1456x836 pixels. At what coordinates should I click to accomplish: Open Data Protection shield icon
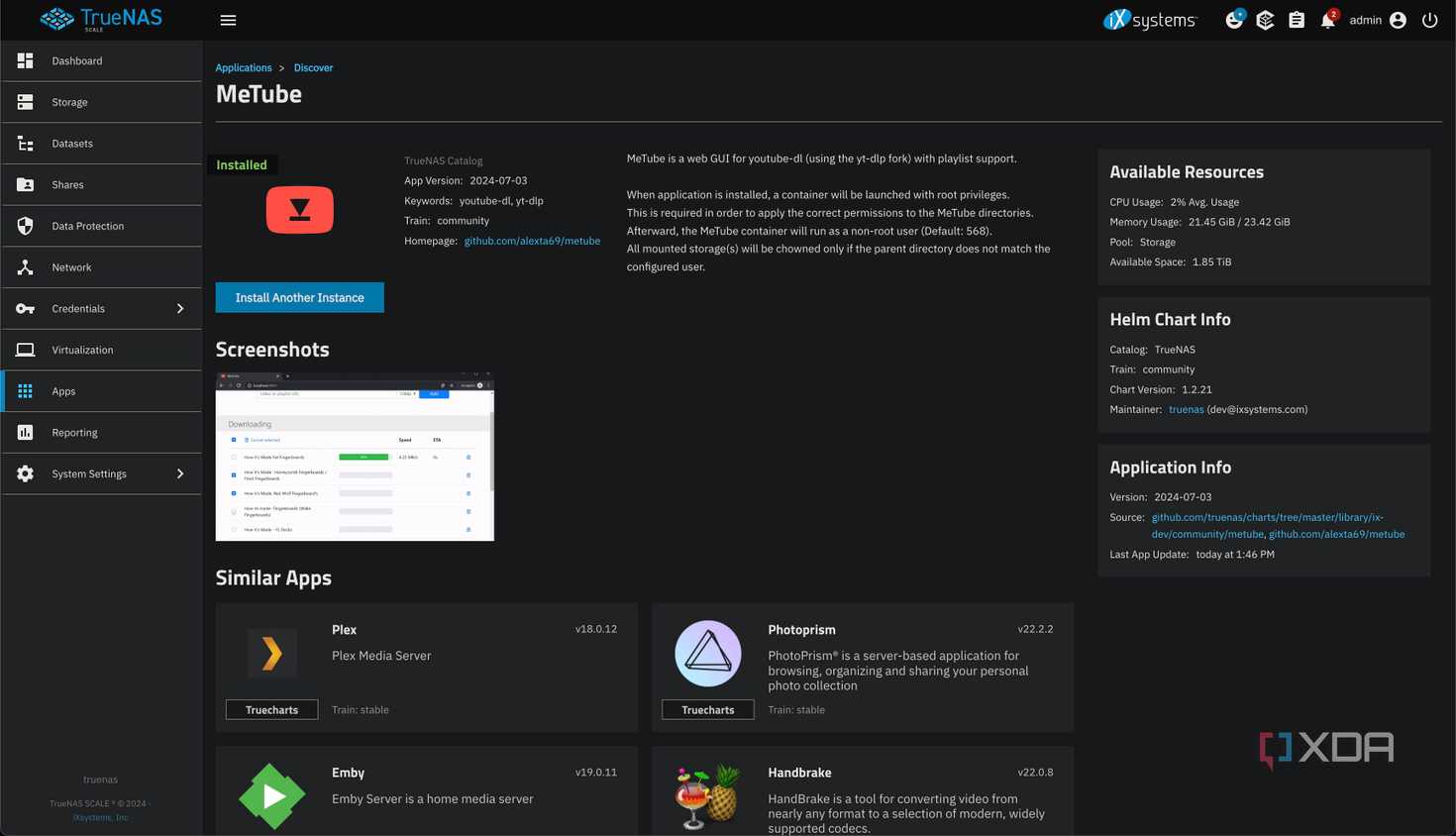coord(25,226)
